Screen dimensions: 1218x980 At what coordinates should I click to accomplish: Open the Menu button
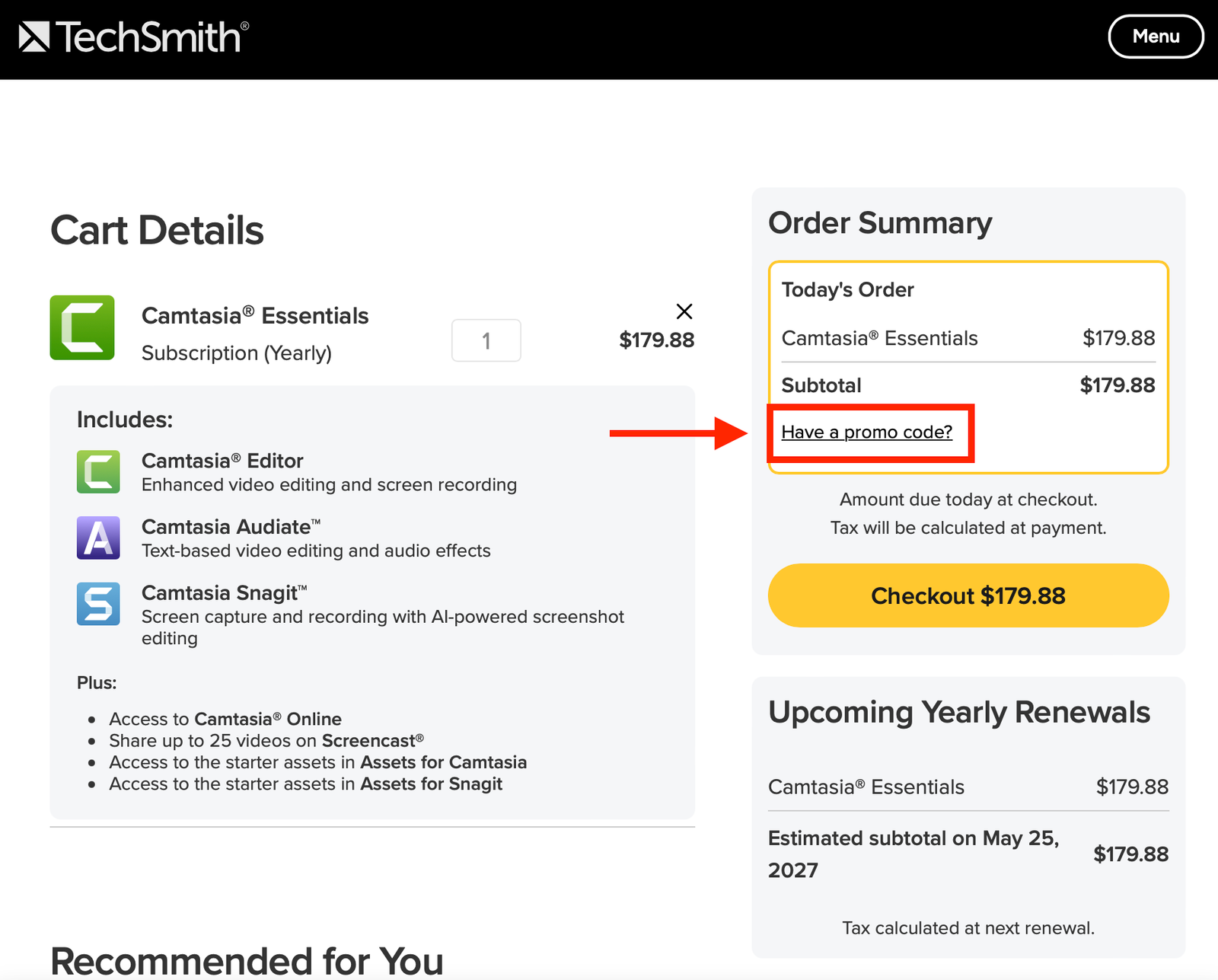[1156, 37]
